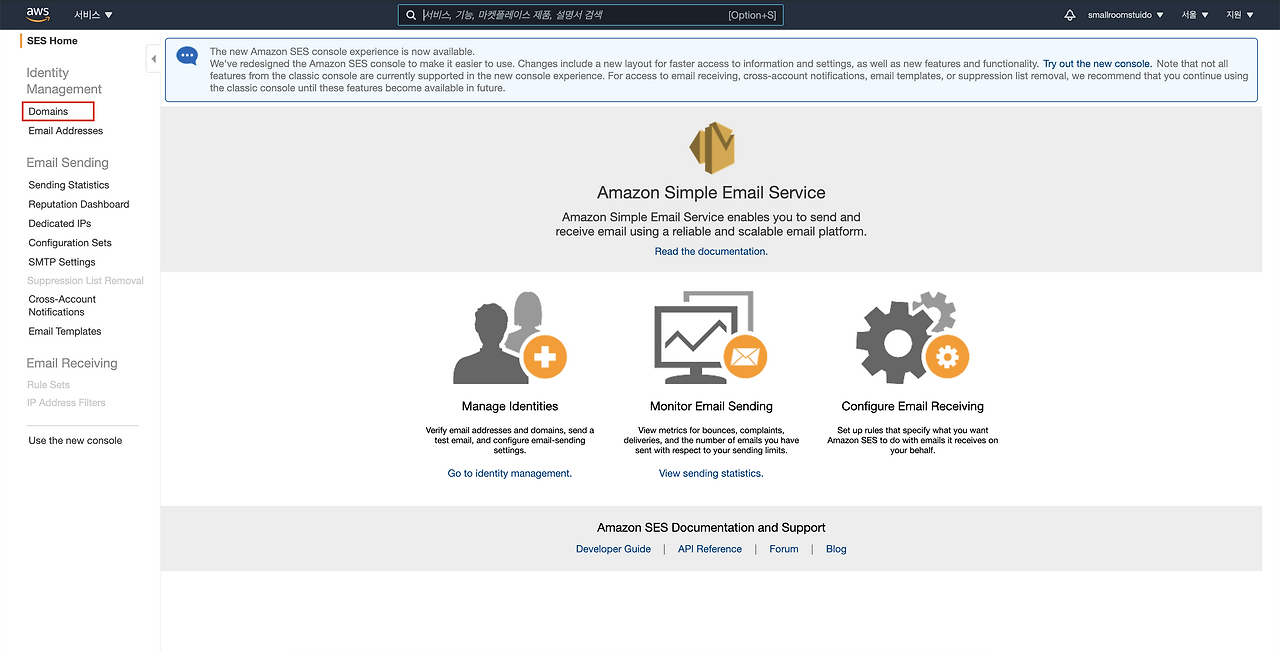Click the Amazon SES gold logo
1280x653 pixels.
pos(712,148)
